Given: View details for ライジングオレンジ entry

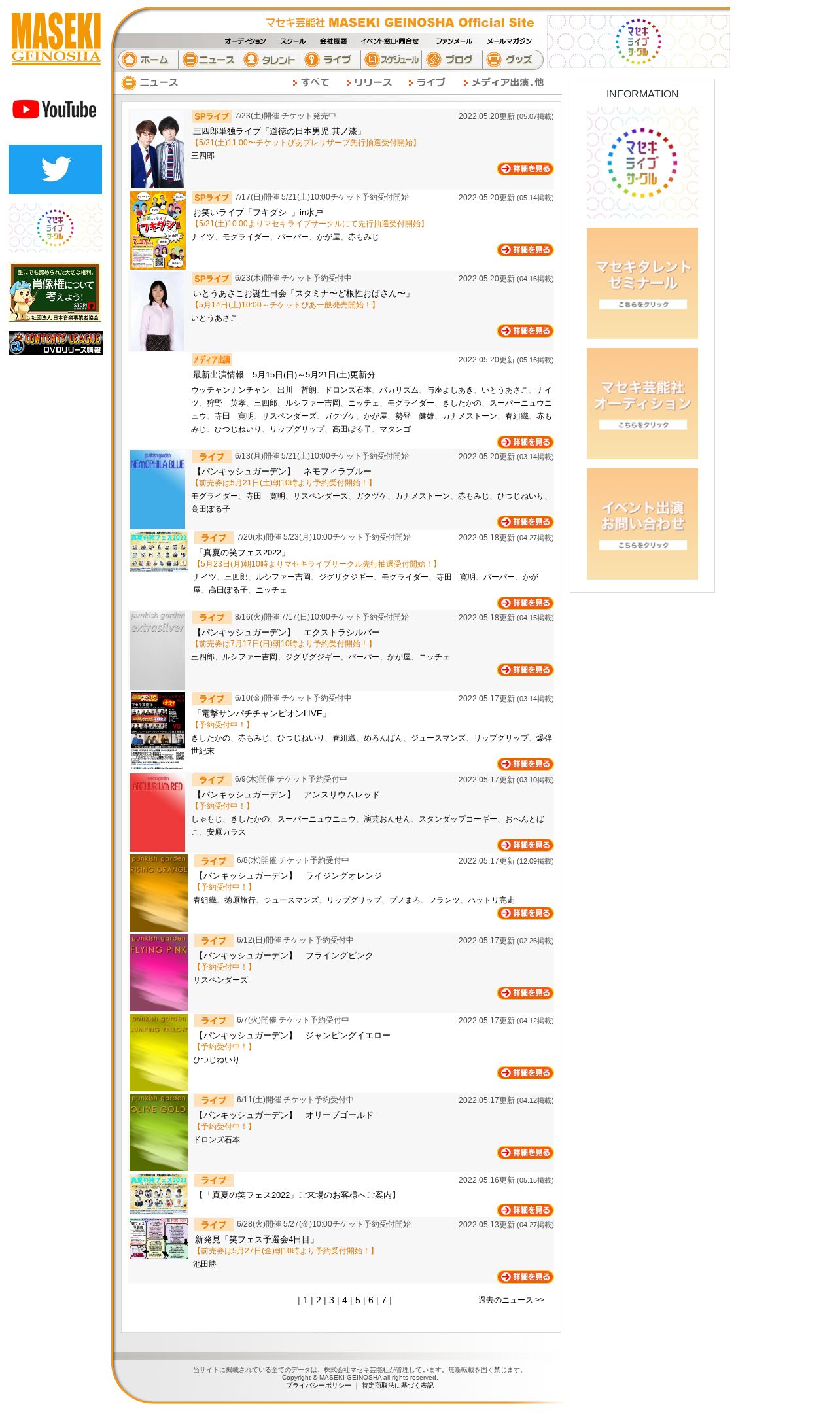Looking at the screenshot, I should click(525, 913).
